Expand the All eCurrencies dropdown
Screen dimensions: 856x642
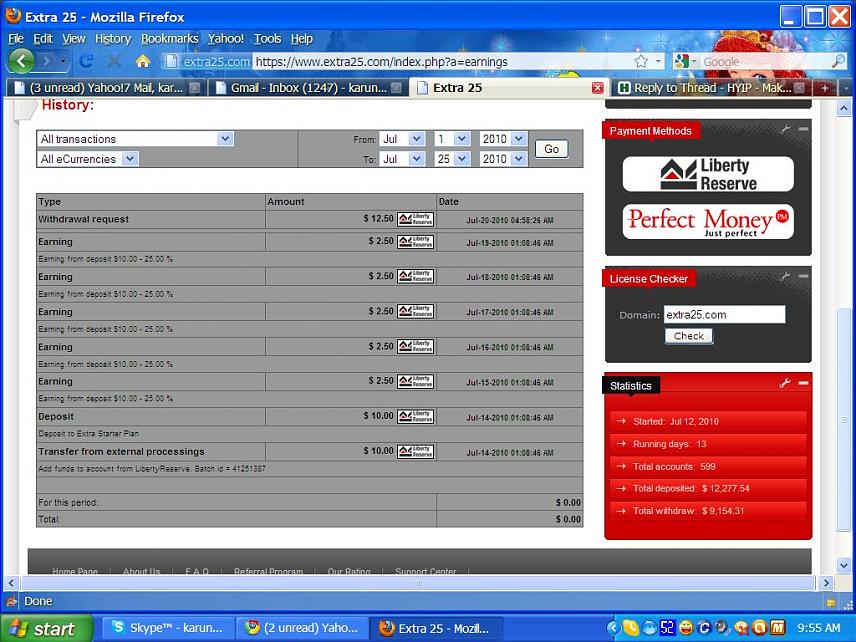[x=88, y=159]
